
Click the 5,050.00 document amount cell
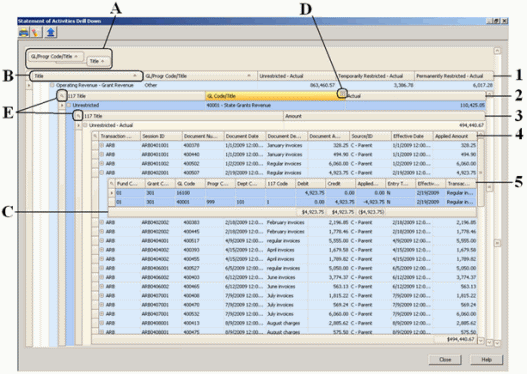click(328, 268)
